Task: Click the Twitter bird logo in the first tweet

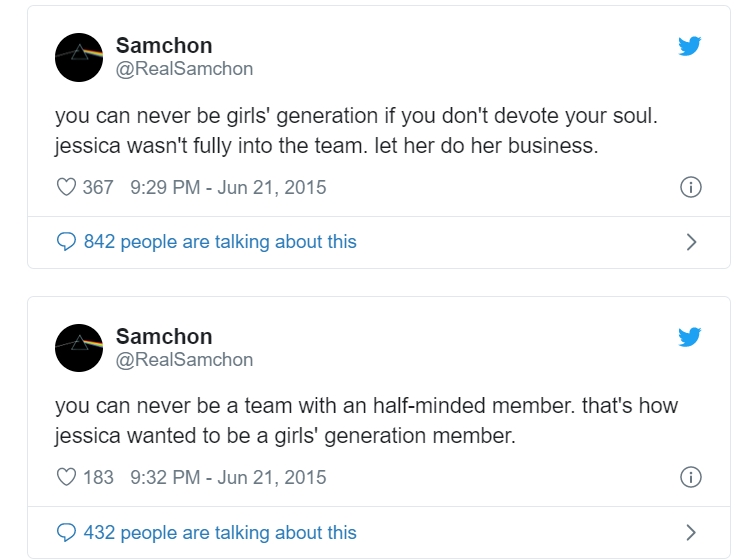Action: pos(690,46)
